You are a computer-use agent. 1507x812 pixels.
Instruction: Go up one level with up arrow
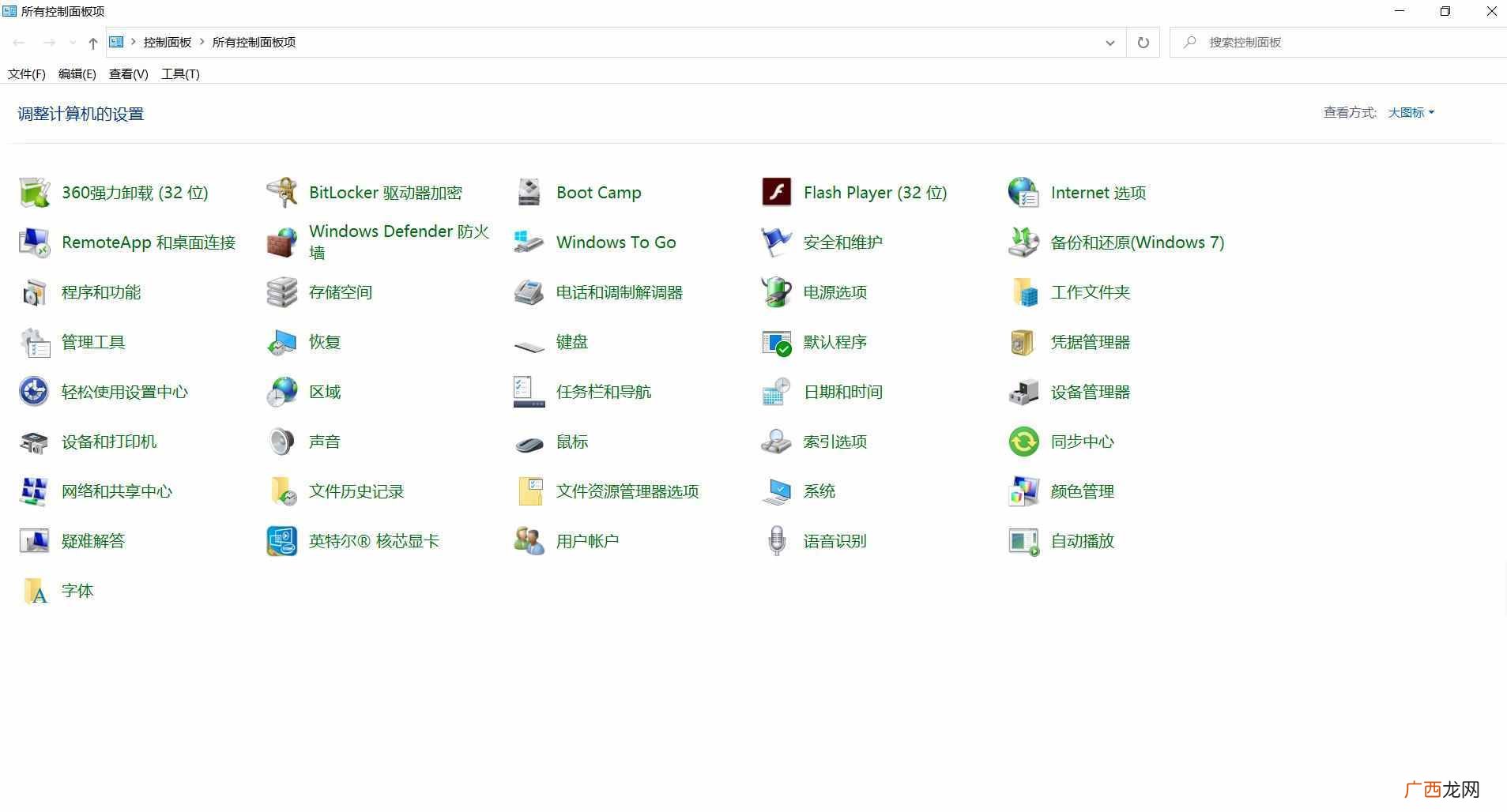[x=93, y=43]
